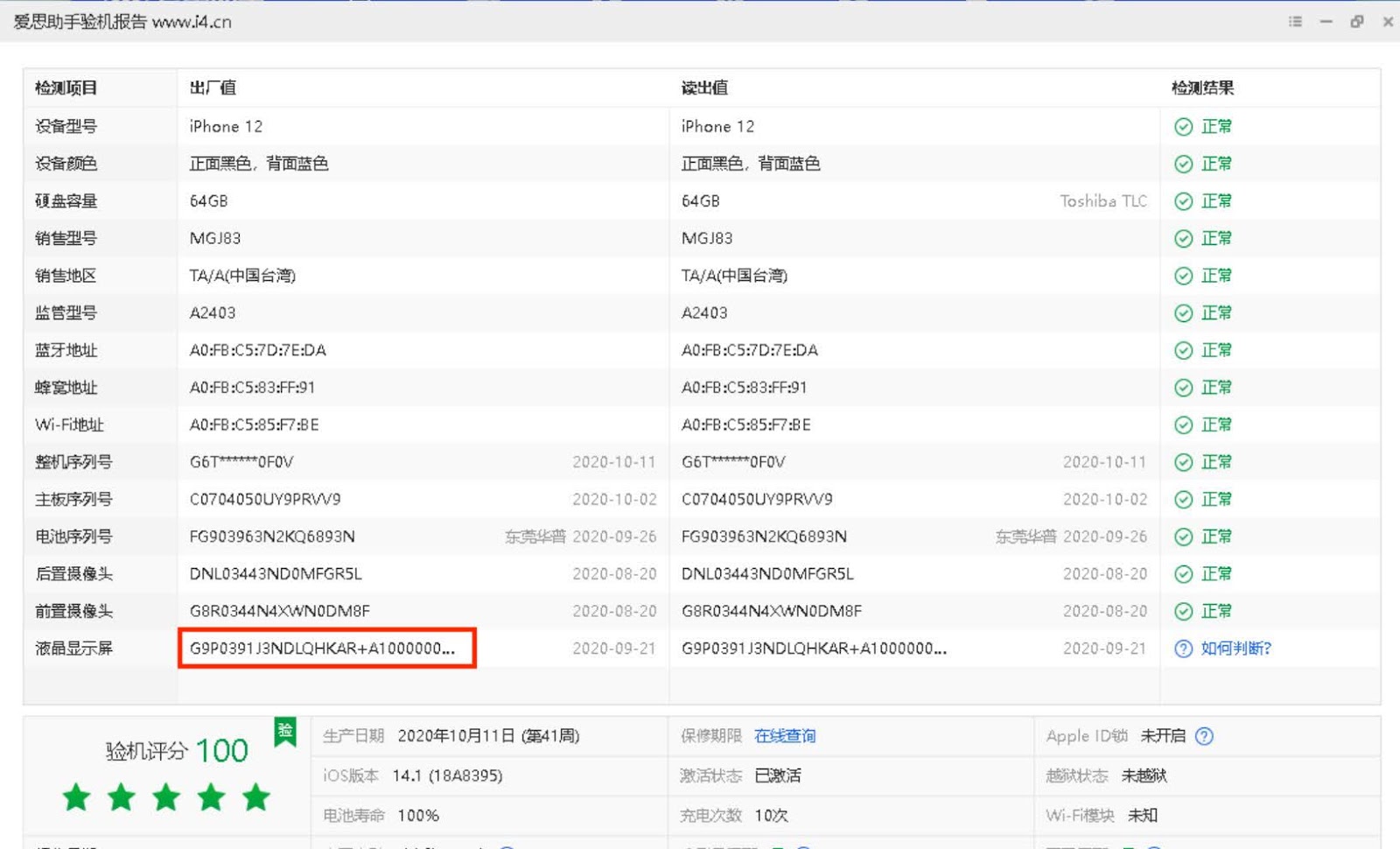Click battery life value 100%
Screen dimensions: 1400x849
coord(418,816)
